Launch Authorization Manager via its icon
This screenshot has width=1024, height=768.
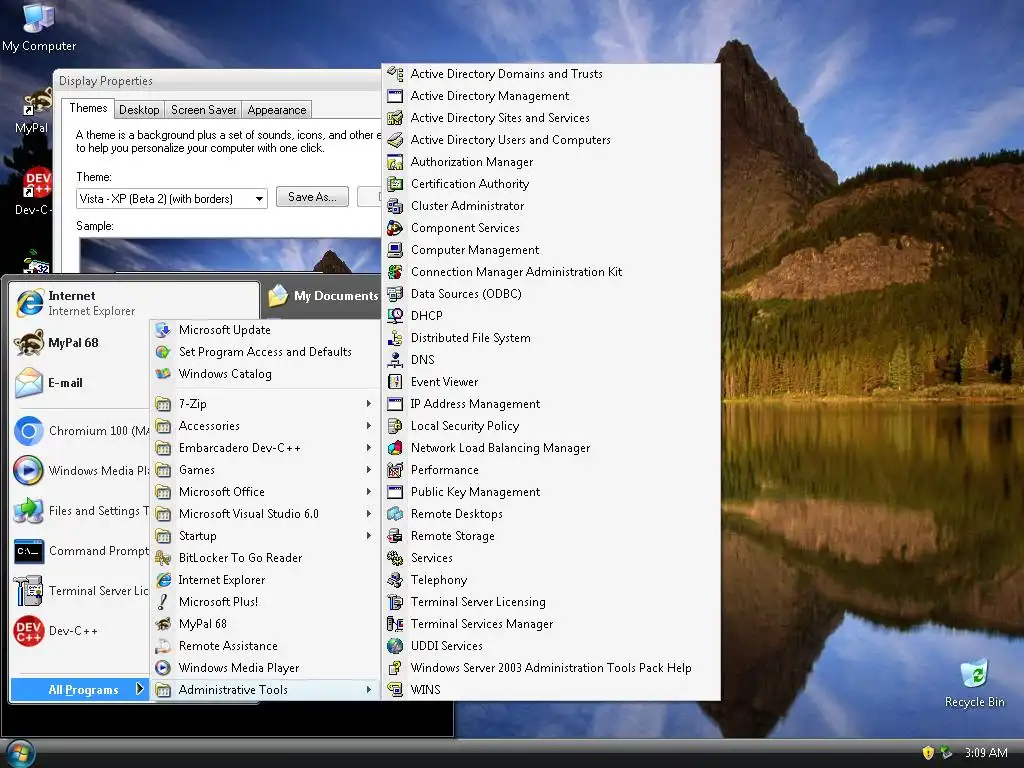395,162
